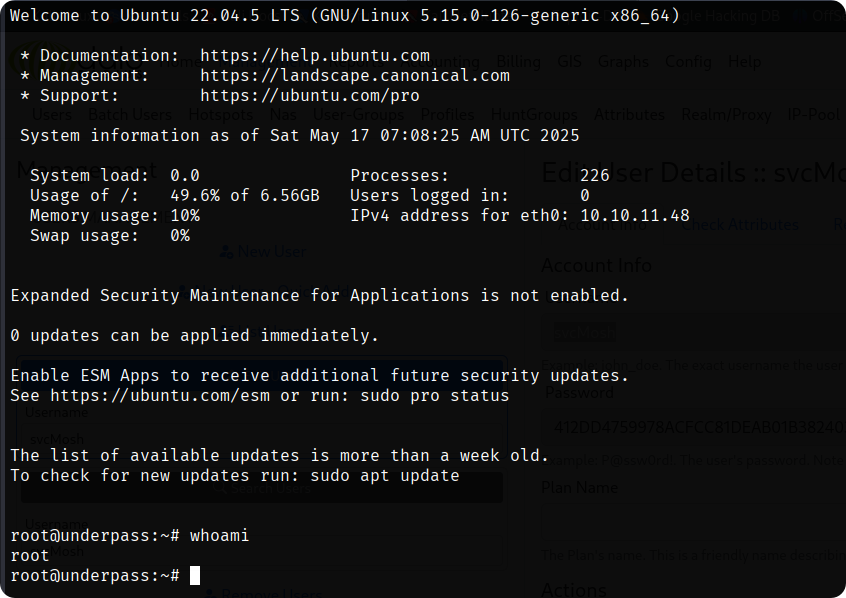The height and width of the screenshot is (598, 846).
Task: Click the terminal cursor at the last prompt
Action: pos(195,575)
